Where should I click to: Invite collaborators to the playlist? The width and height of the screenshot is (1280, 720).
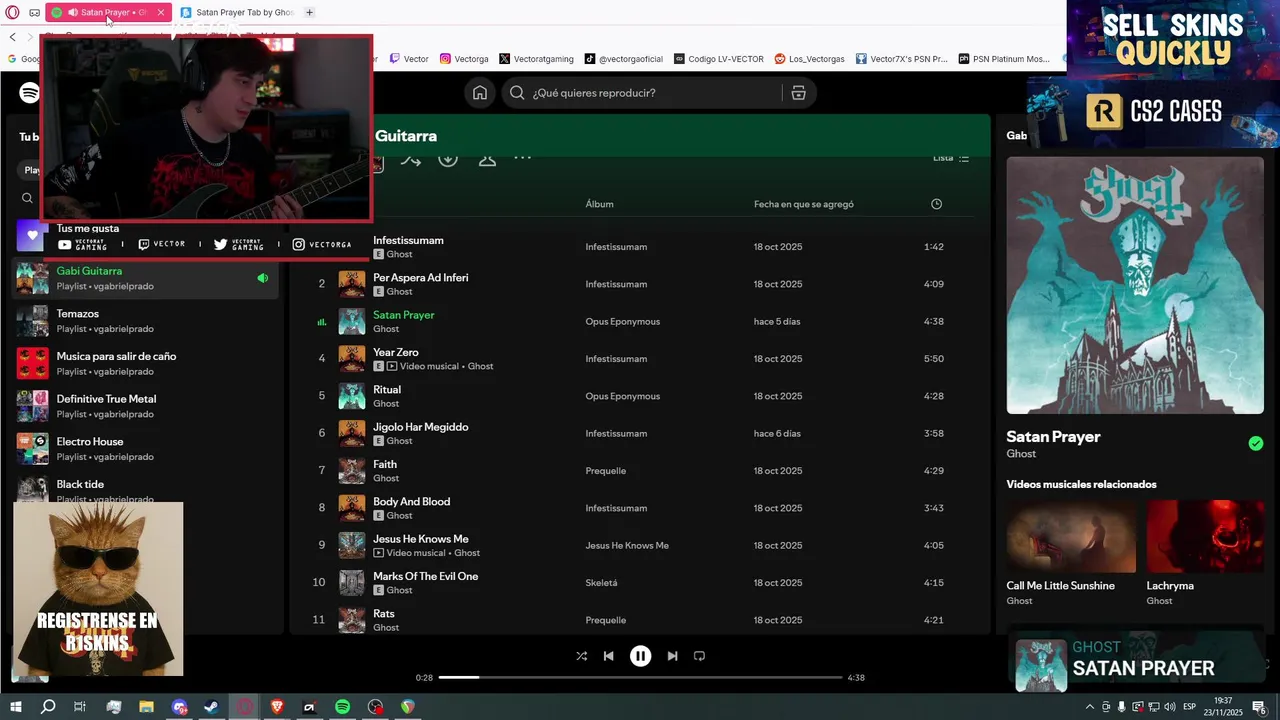click(x=487, y=159)
